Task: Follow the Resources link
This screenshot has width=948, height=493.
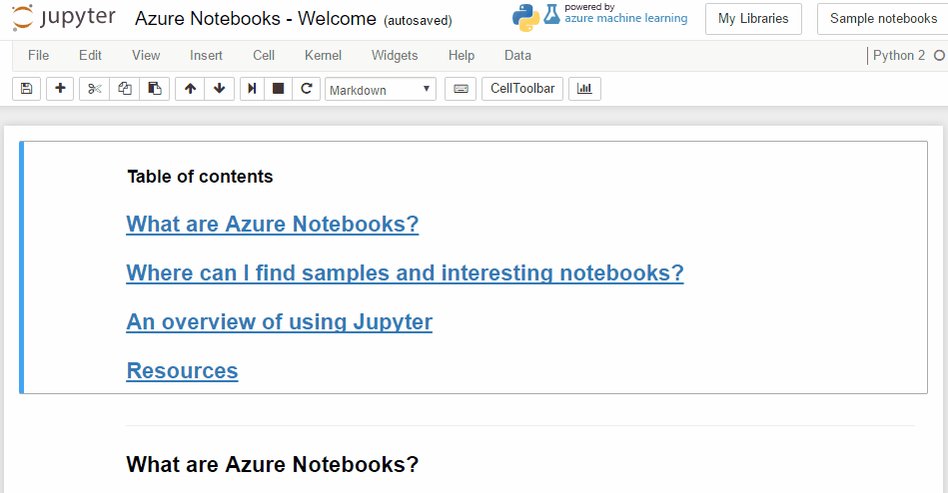Action: [182, 371]
